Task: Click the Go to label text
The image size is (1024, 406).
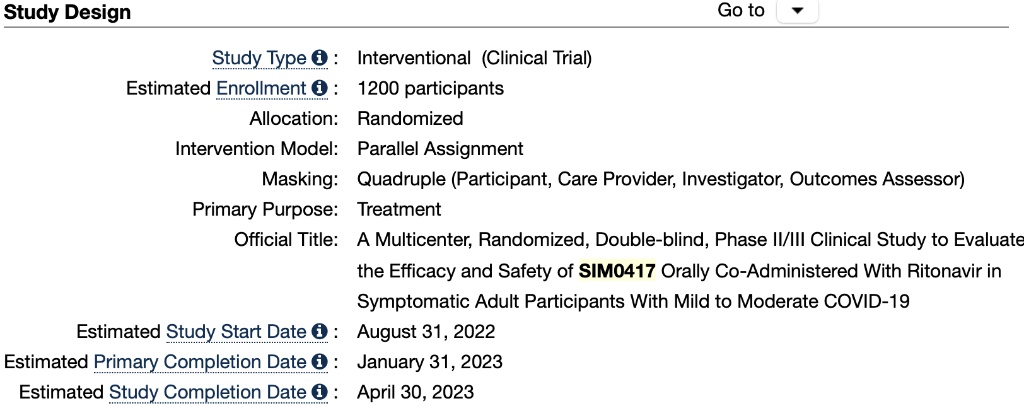Action: (x=741, y=11)
